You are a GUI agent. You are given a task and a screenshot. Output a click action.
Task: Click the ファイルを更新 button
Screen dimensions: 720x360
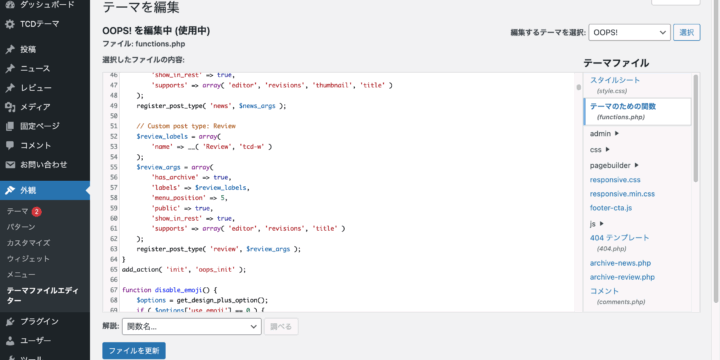click(x=134, y=351)
